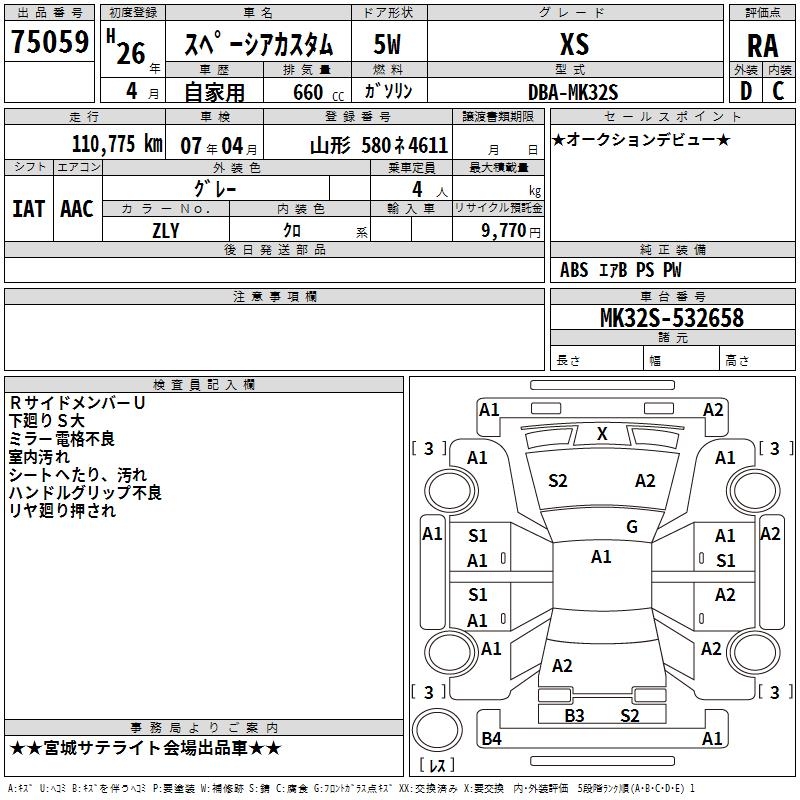Click the note ハンドルグリップ不良

point(86,492)
